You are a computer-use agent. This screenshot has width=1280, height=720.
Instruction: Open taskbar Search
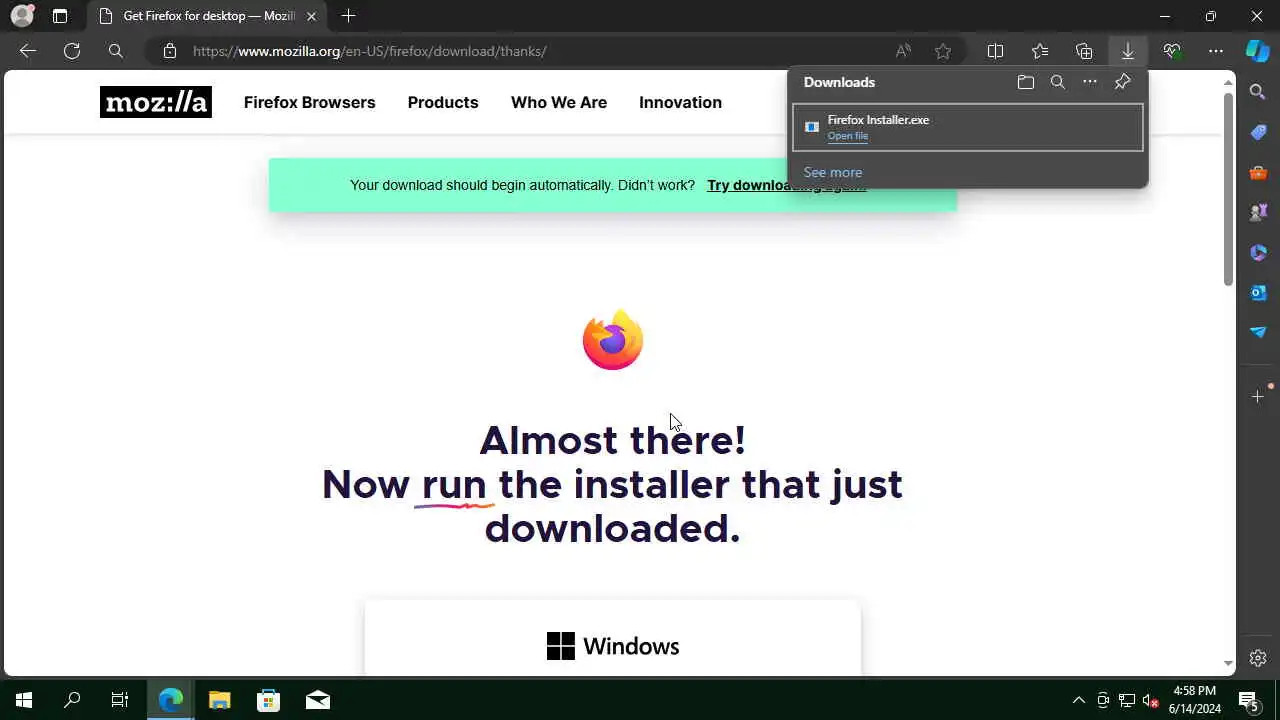tap(72, 700)
